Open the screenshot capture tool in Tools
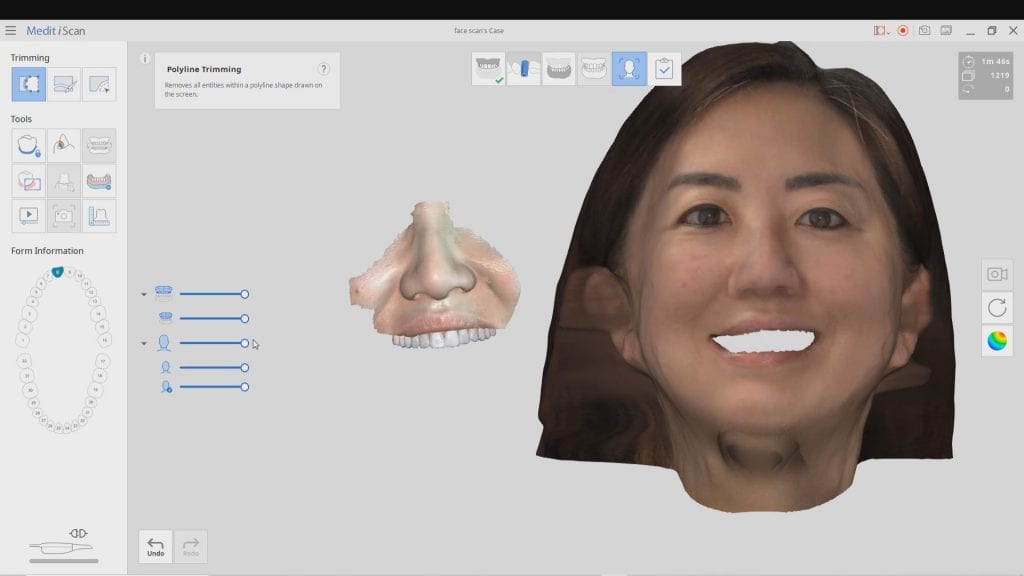This screenshot has width=1024, height=576. [64, 215]
